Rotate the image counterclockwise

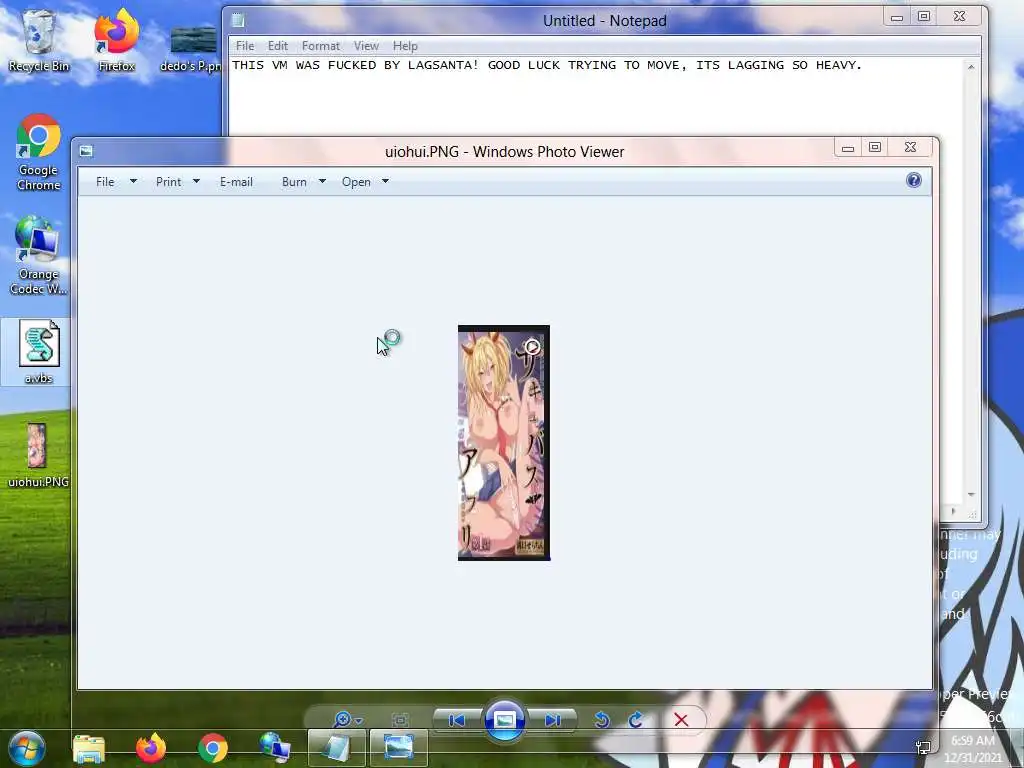(601, 720)
